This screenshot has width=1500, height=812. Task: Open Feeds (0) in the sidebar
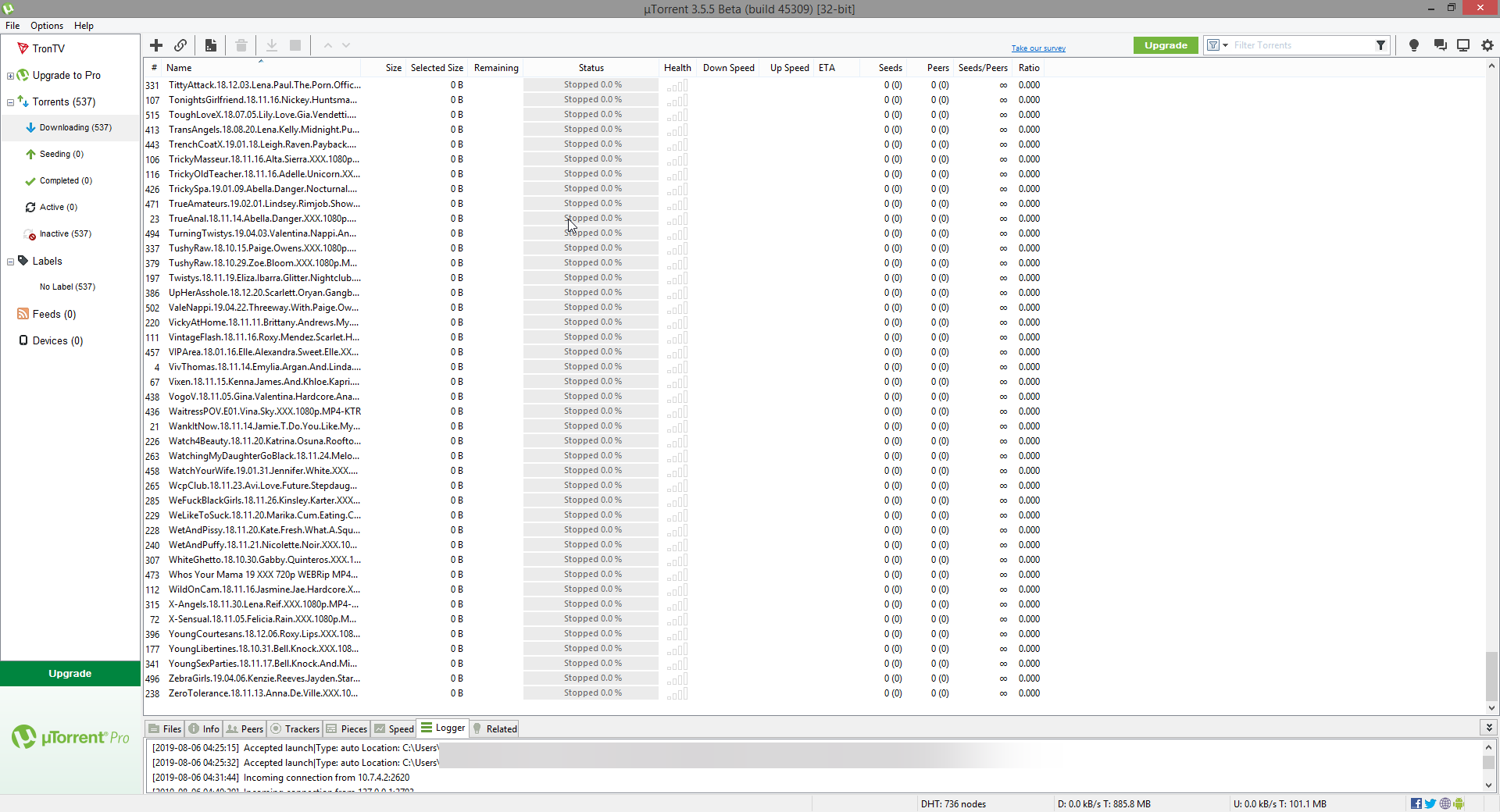54,314
